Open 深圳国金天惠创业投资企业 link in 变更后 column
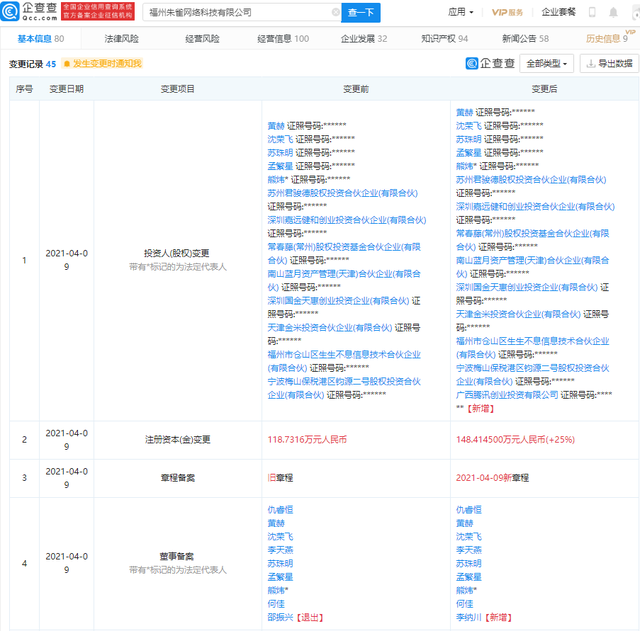This screenshot has width=640, height=631. pyautogui.click(x=527, y=287)
